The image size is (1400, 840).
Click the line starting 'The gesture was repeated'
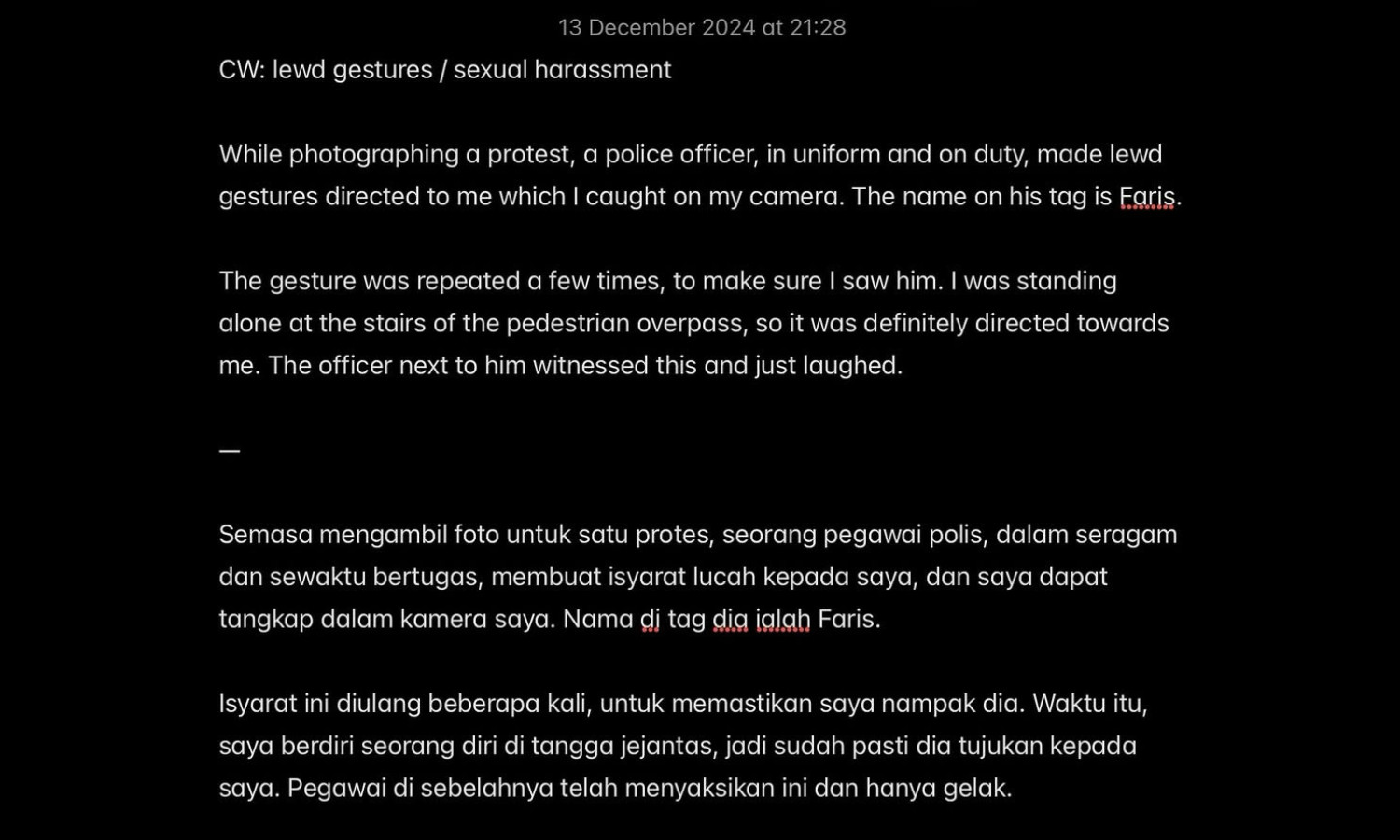(x=668, y=281)
